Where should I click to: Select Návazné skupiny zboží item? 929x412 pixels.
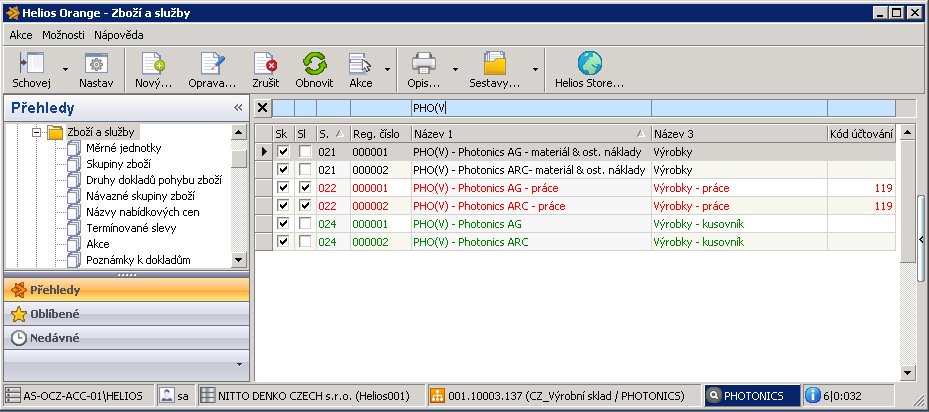tap(140, 196)
